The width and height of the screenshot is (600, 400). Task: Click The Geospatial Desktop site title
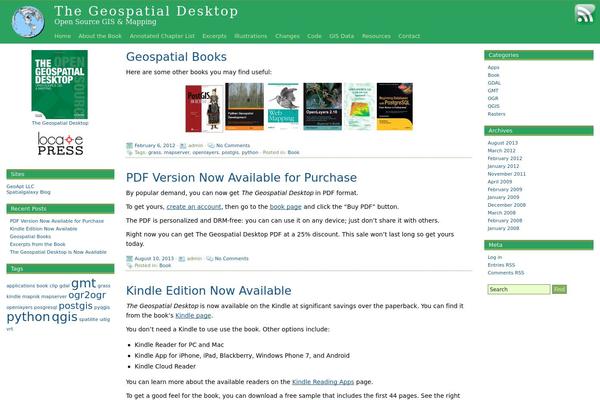[x=146, y=11]
